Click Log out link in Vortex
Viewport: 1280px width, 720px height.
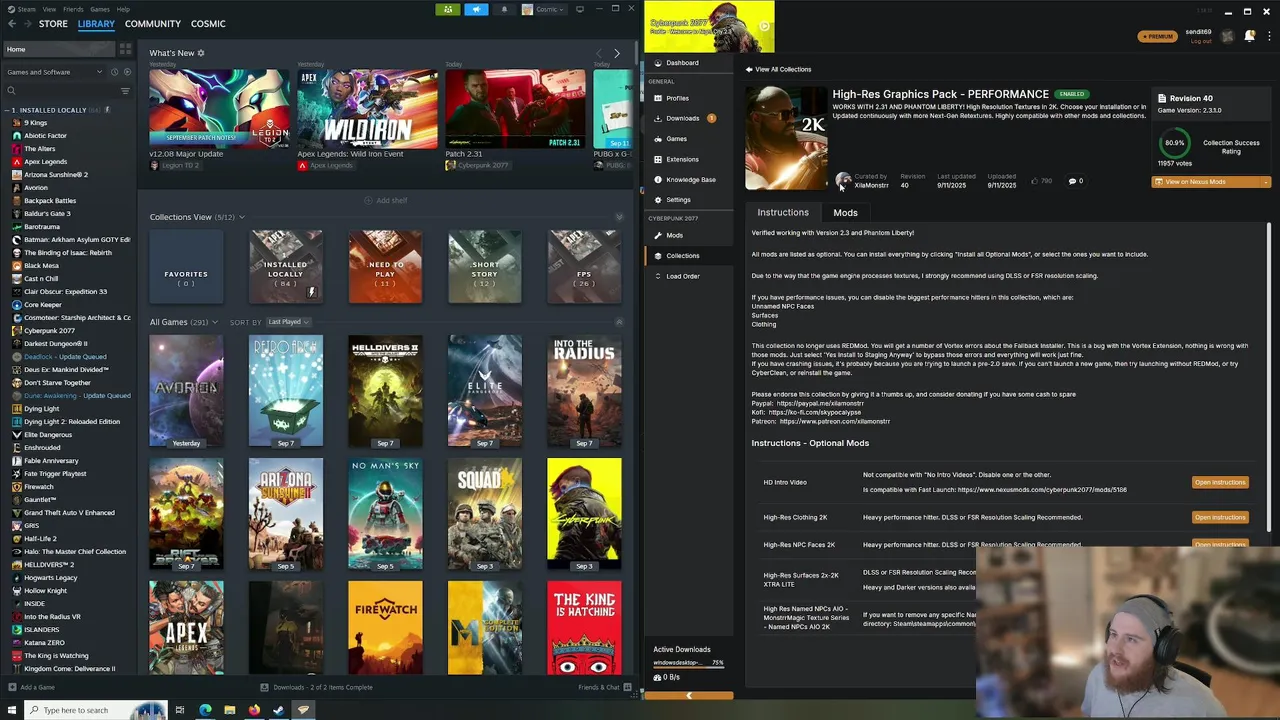pos(1201,41)
